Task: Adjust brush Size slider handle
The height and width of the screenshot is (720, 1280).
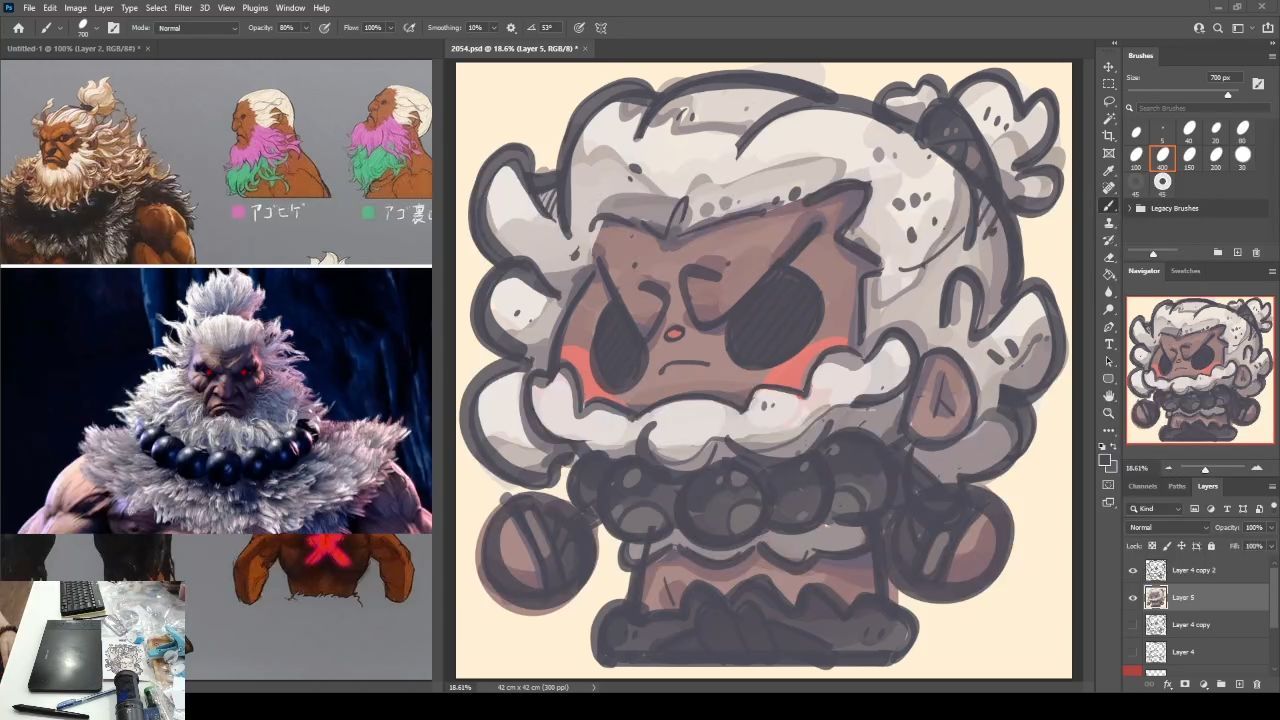Action: coord(1228,95)
